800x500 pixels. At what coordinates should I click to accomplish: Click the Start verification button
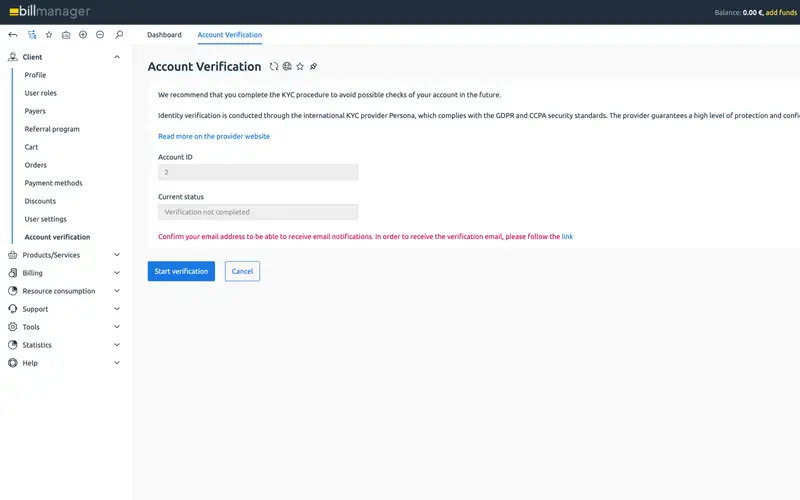pyautogui.click(x=181, y=271)
